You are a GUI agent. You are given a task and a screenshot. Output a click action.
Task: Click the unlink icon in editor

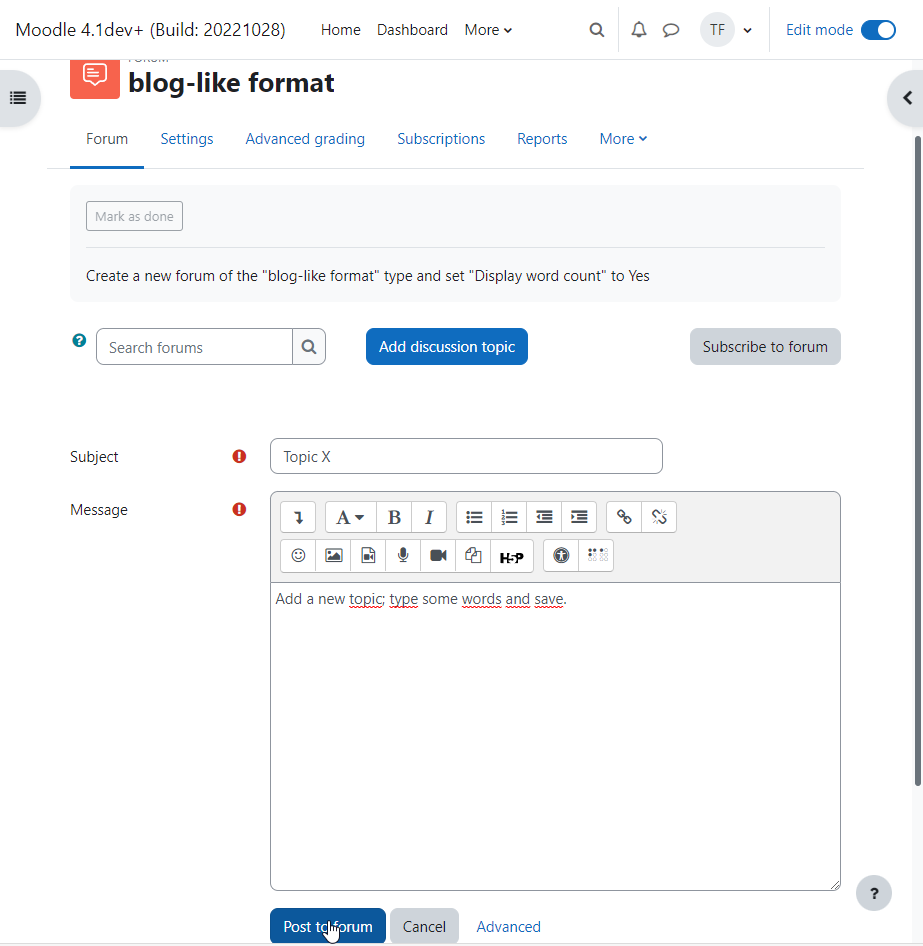[659, 517]
